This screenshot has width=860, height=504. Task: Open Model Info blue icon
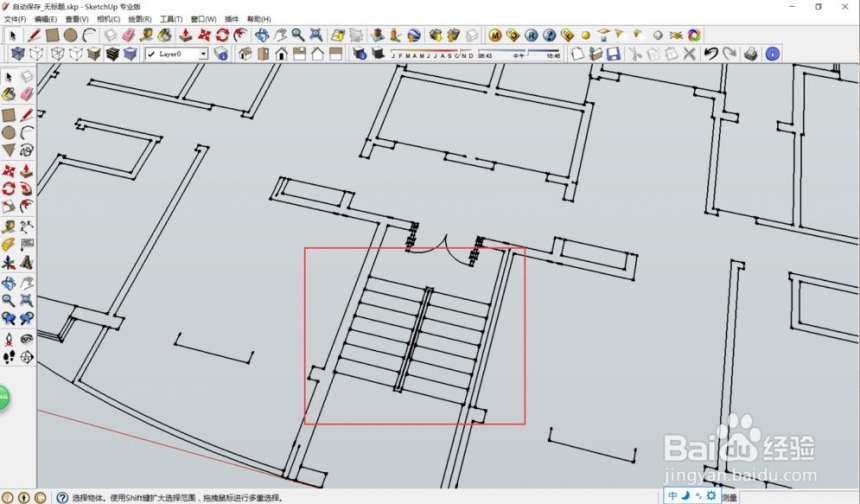point(772,54)
